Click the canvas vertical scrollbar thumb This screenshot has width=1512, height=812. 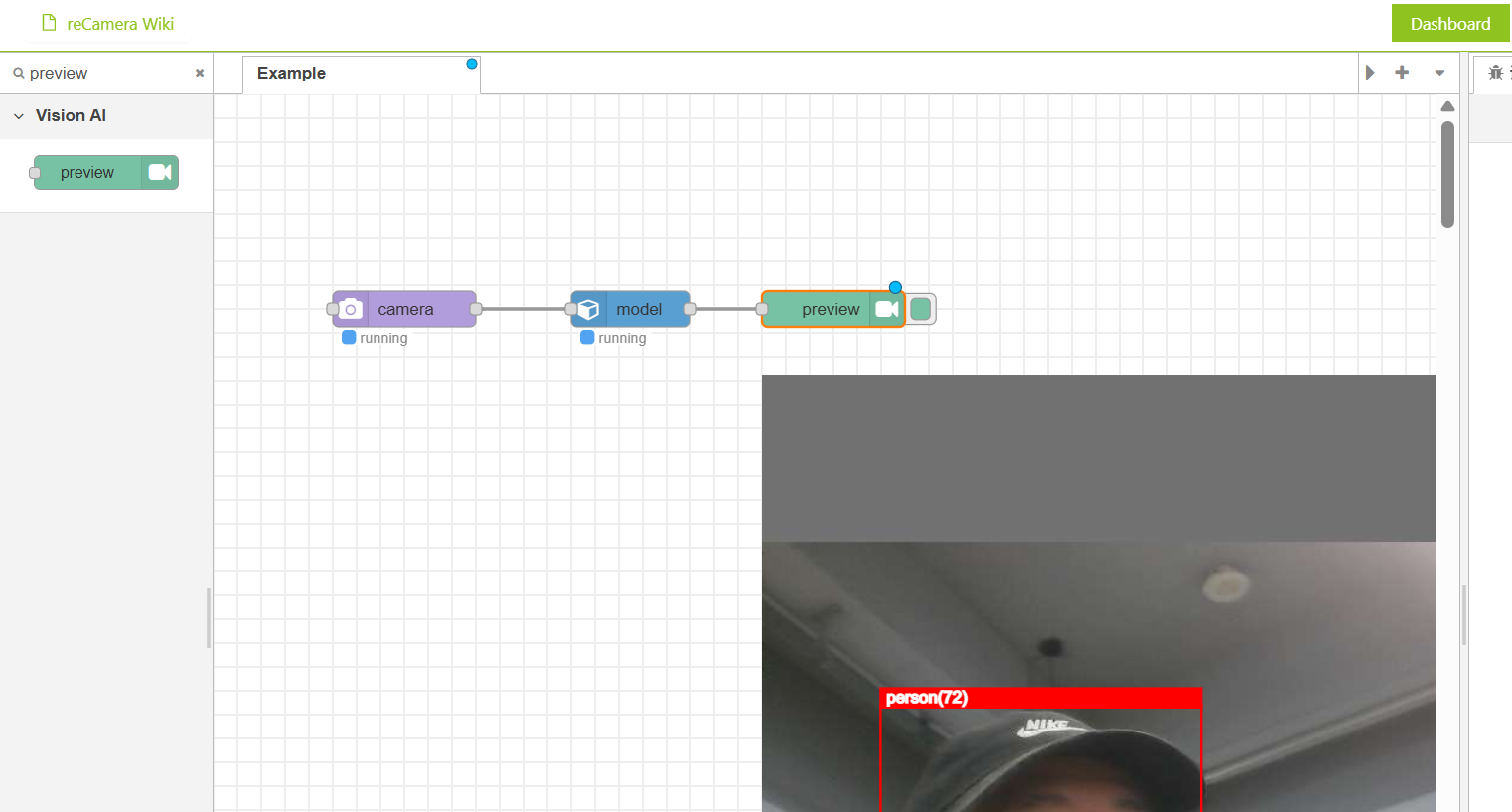pyautogui.click(x=1447, y=174)
